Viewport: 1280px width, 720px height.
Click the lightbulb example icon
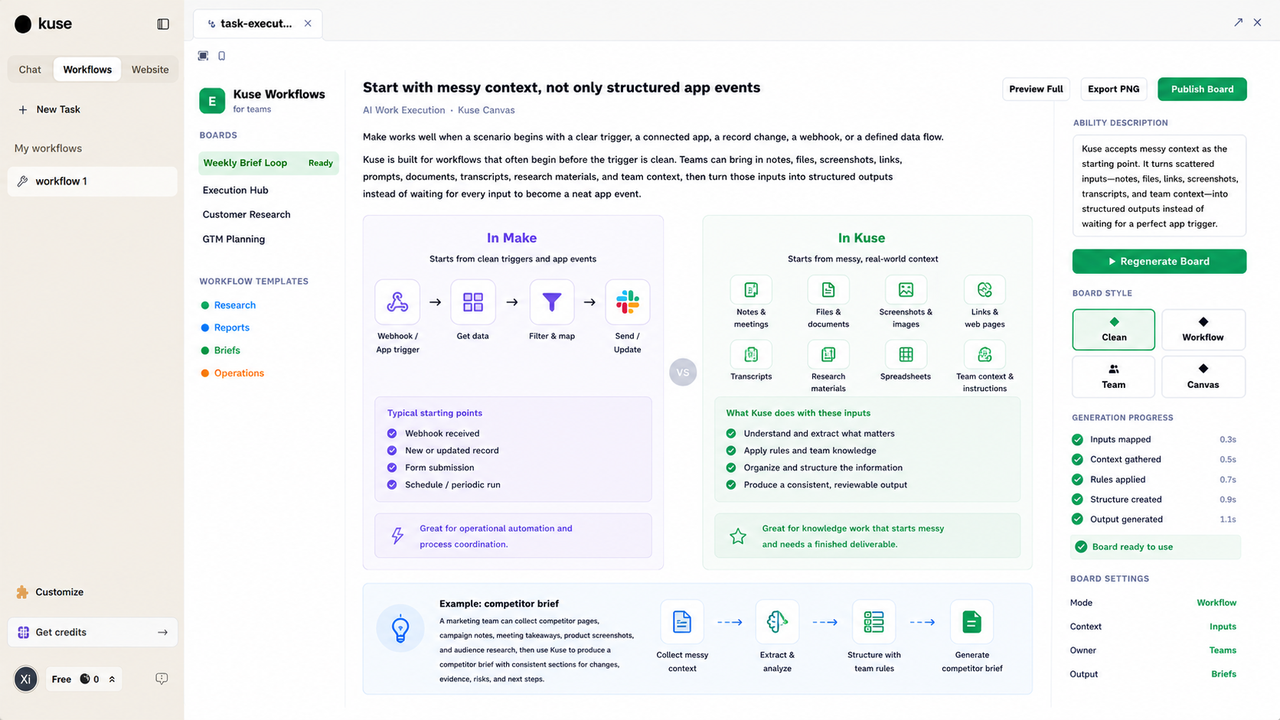400,629
